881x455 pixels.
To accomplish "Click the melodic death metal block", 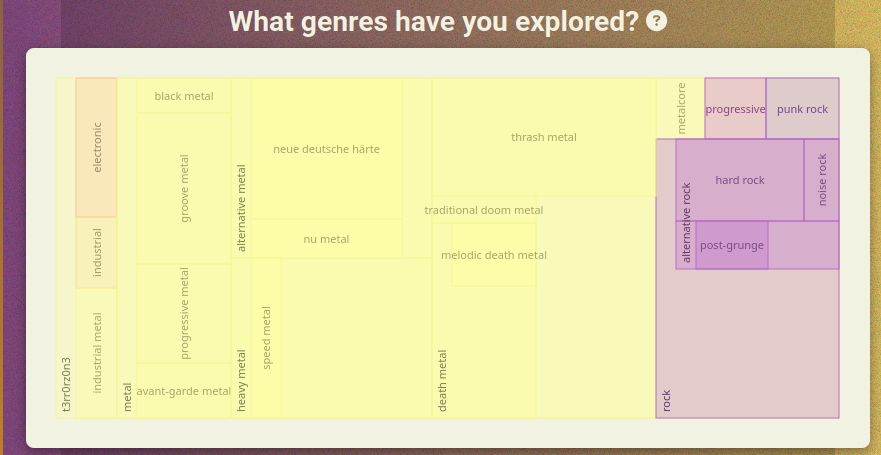I will [x=494, y=255].
